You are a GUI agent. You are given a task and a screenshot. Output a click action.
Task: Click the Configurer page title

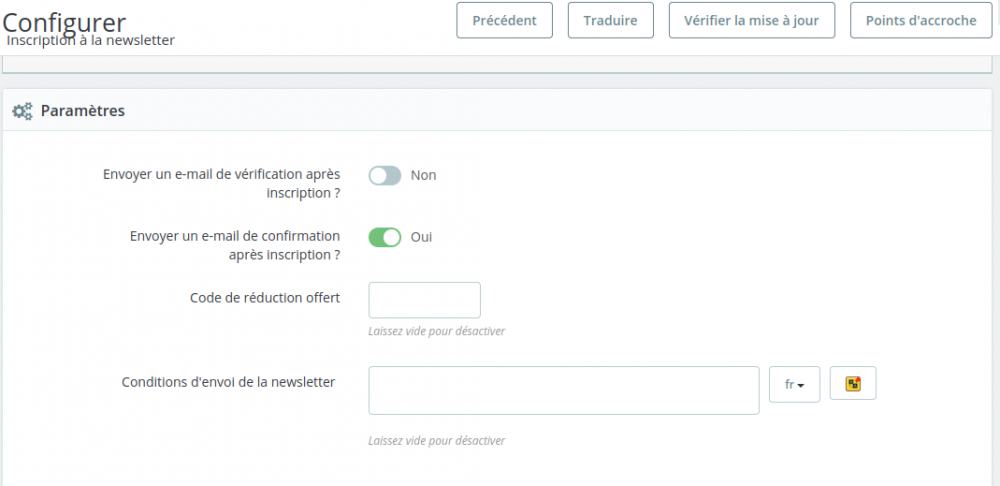tap(64, 20)
